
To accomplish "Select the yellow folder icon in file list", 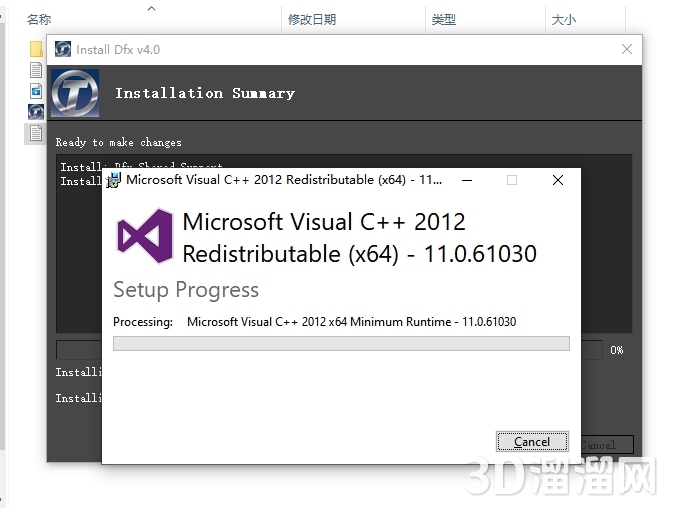I will [36, 48].
